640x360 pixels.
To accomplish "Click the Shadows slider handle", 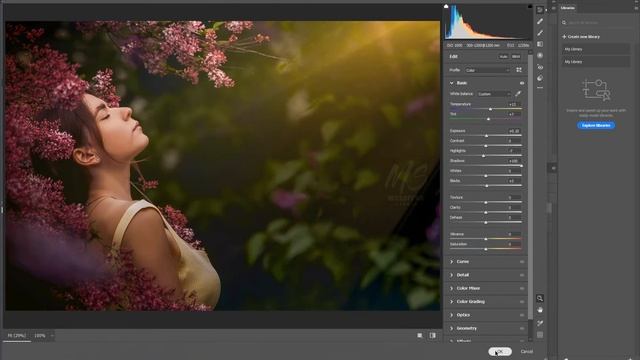I will 521,166.
